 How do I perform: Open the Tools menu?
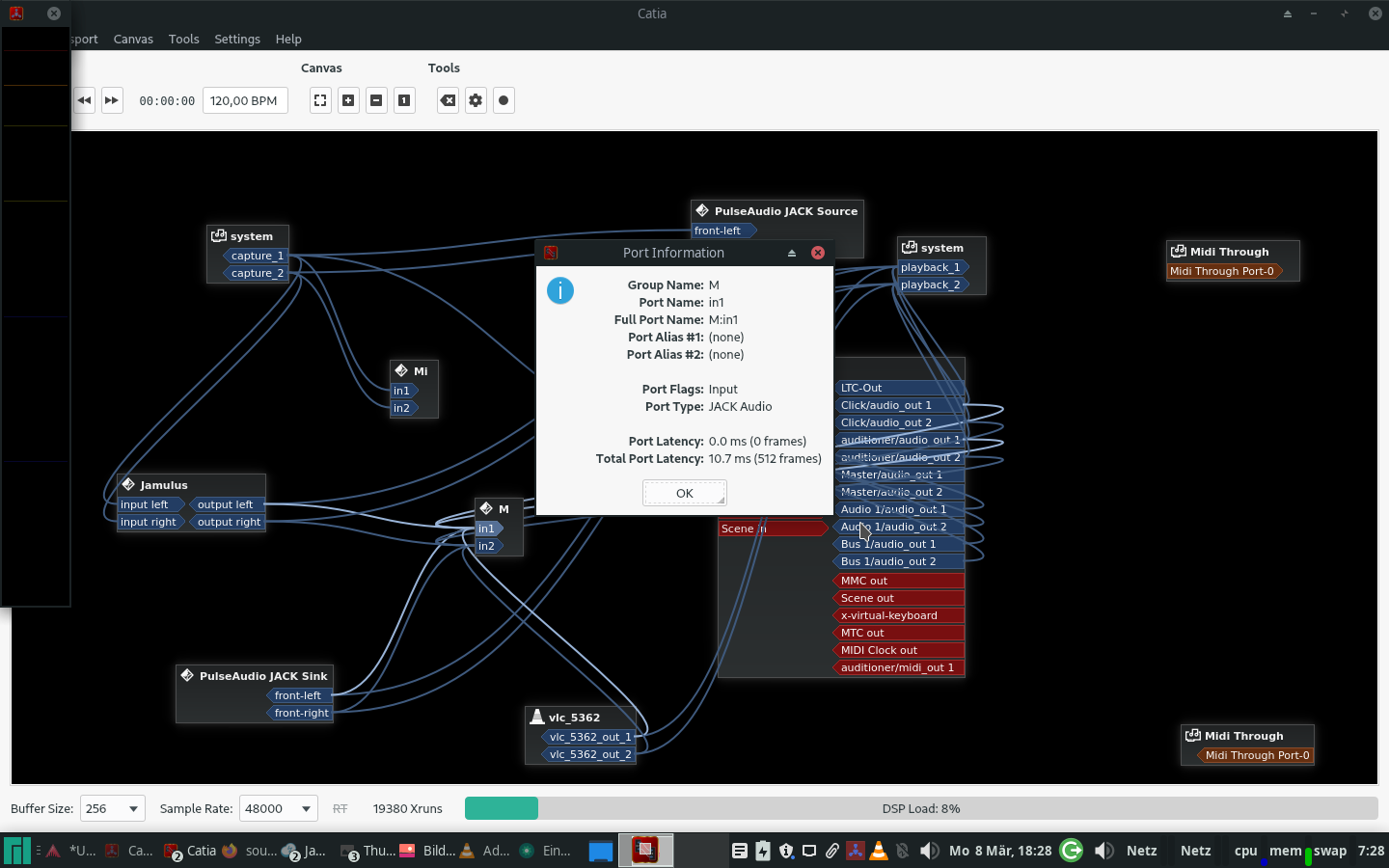click(x=183, y=39)
